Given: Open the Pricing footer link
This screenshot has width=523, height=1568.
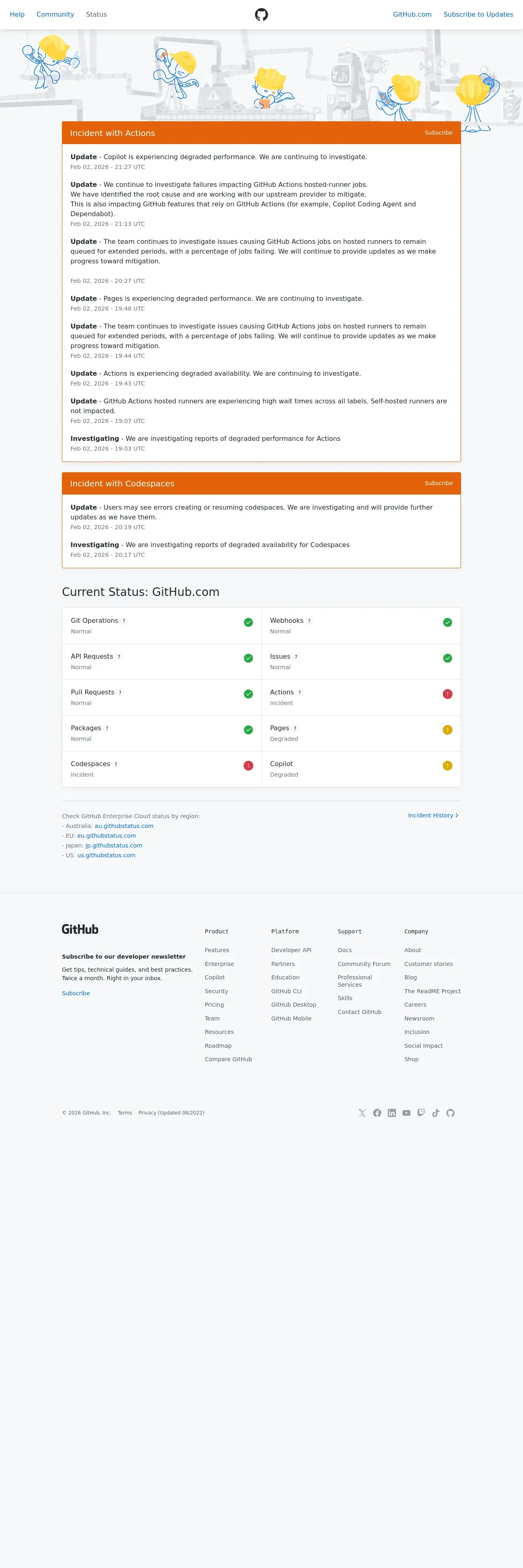Looking at the screenshot, I should (x=214, y=1005).
